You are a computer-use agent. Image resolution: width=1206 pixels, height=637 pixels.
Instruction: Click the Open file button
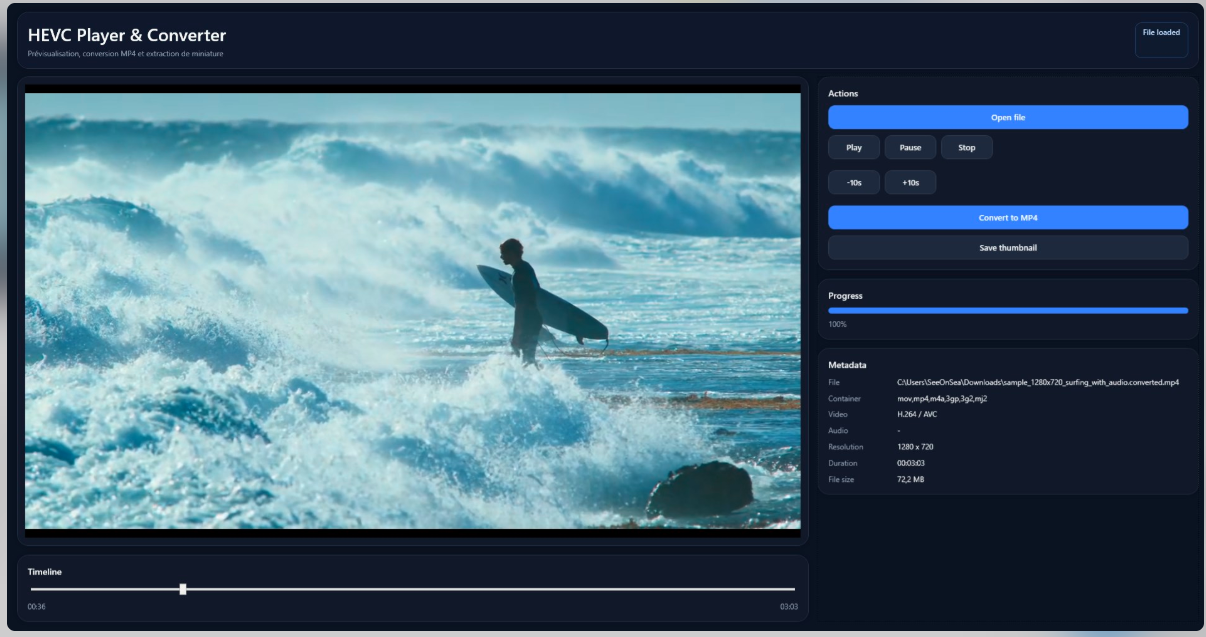point(1007,117)
